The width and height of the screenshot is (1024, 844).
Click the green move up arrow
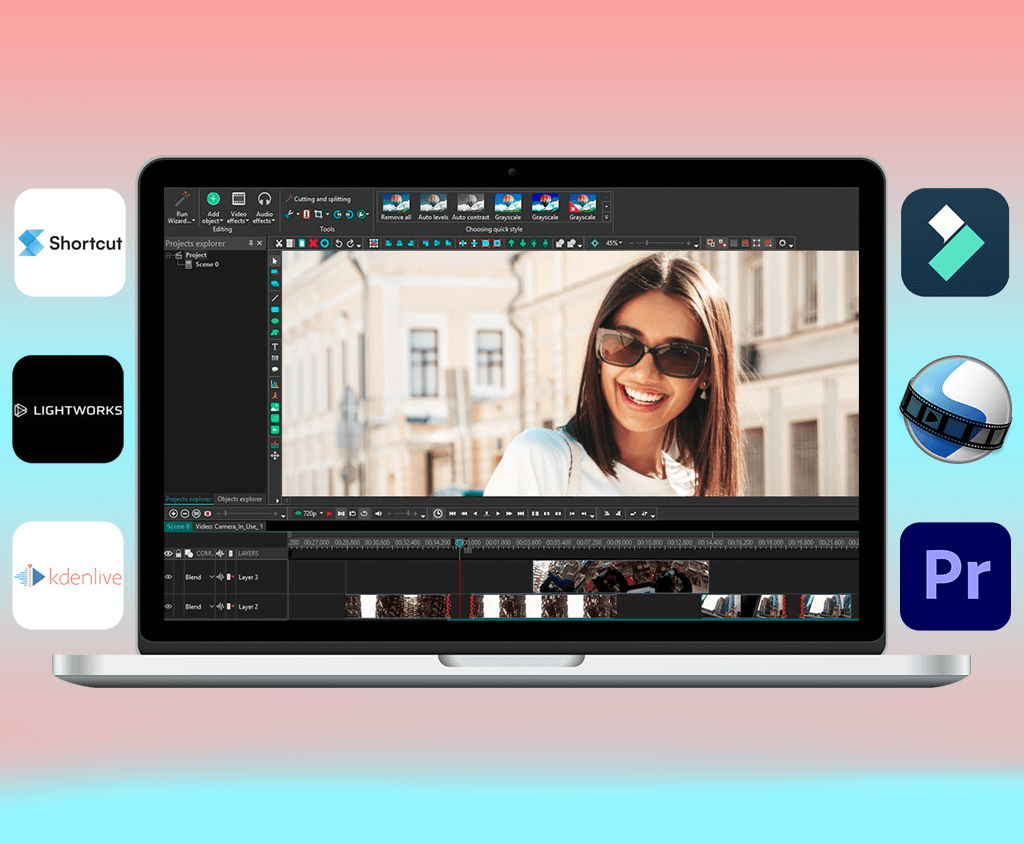511,243
